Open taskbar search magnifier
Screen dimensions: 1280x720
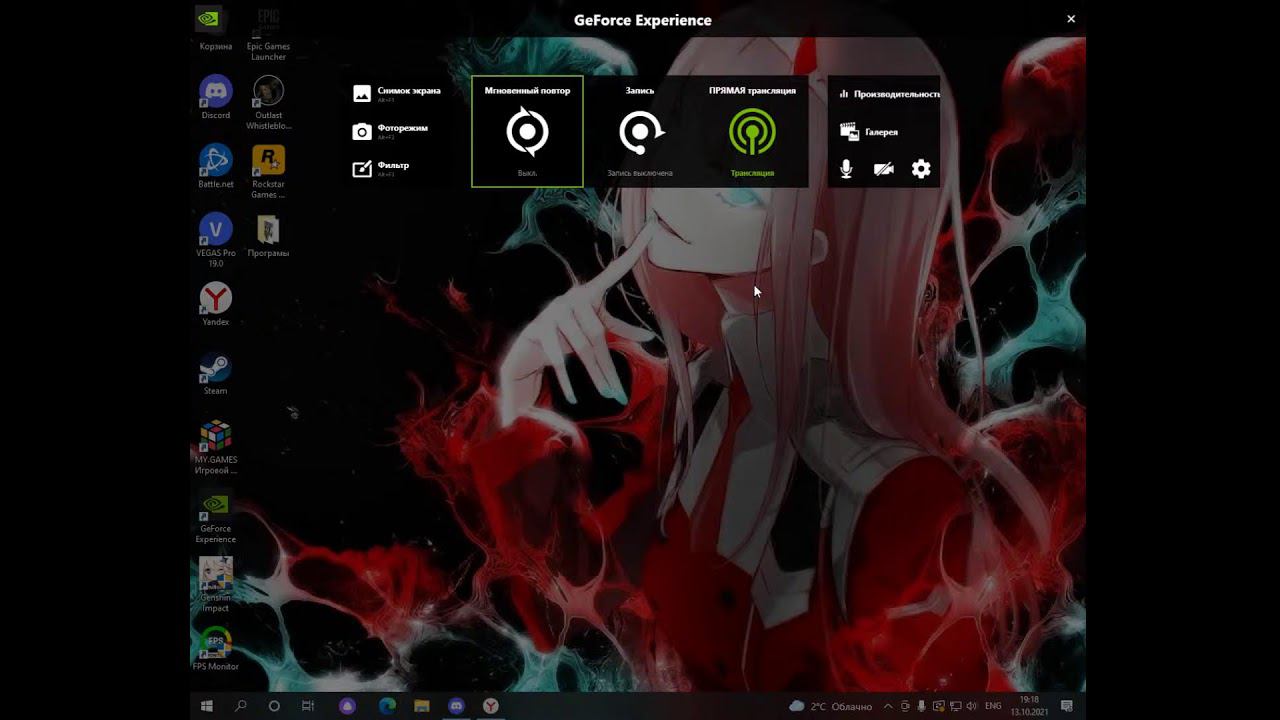pyautogui.click(x=241, y=705)
